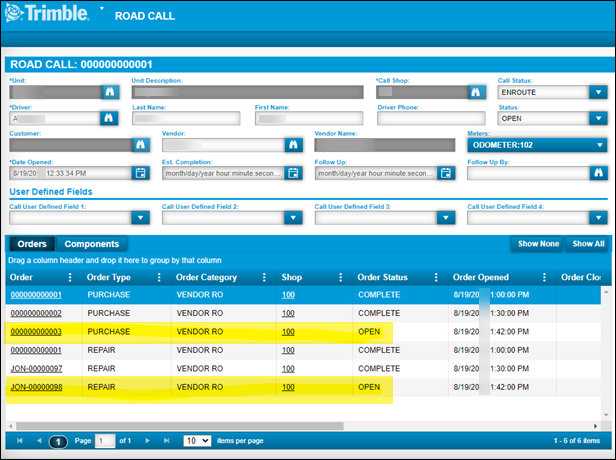The image size is (616, 460).
Task: Open the Est. Completion calendar picker
Action: tap(293, 172)
